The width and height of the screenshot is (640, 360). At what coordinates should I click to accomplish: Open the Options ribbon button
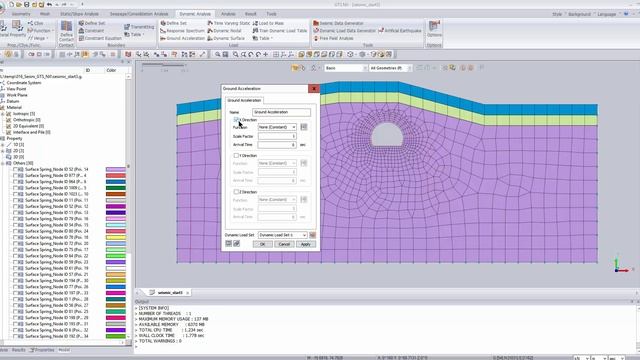[434, 29]
